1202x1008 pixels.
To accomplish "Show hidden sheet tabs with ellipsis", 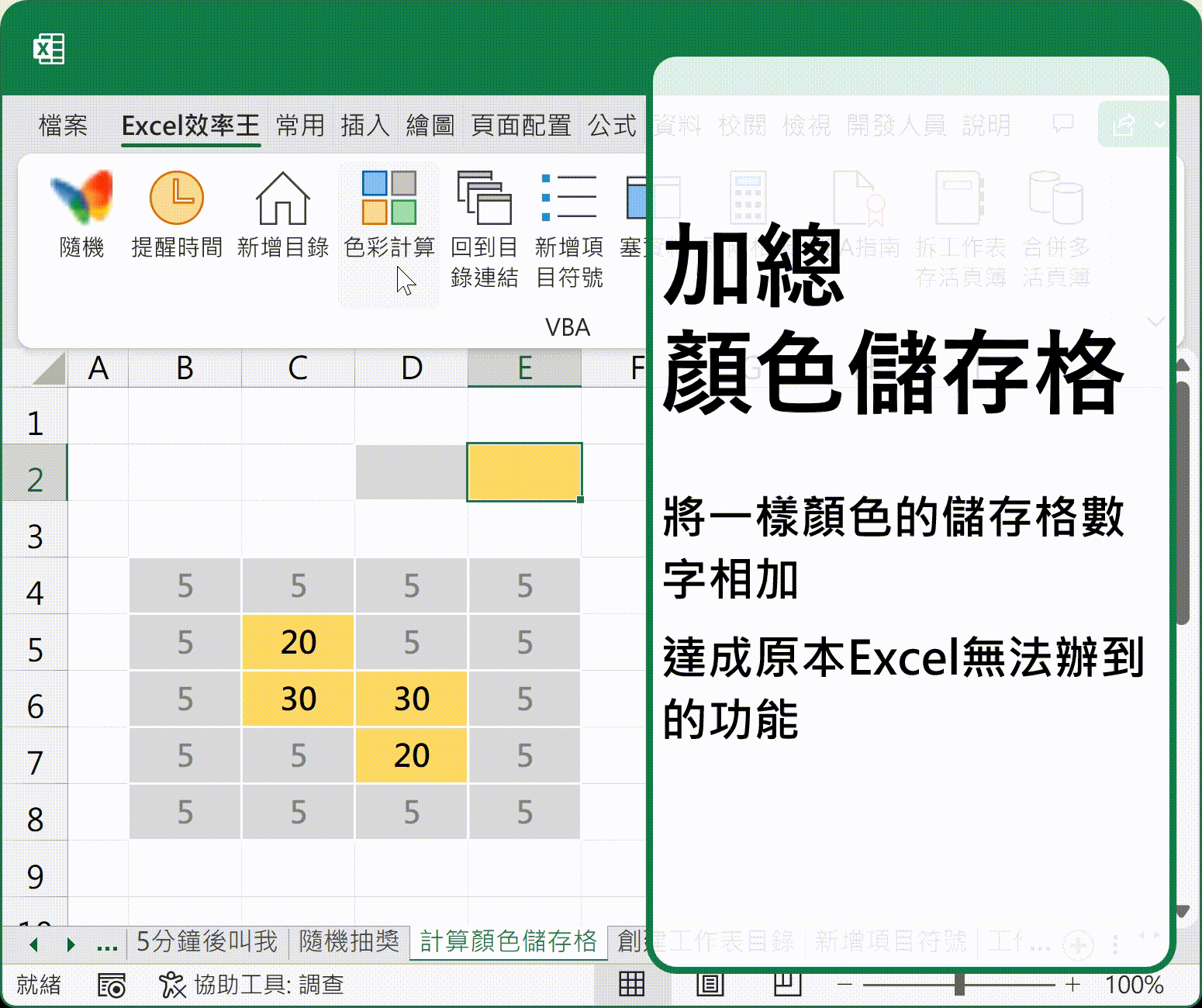I will 107,944.
